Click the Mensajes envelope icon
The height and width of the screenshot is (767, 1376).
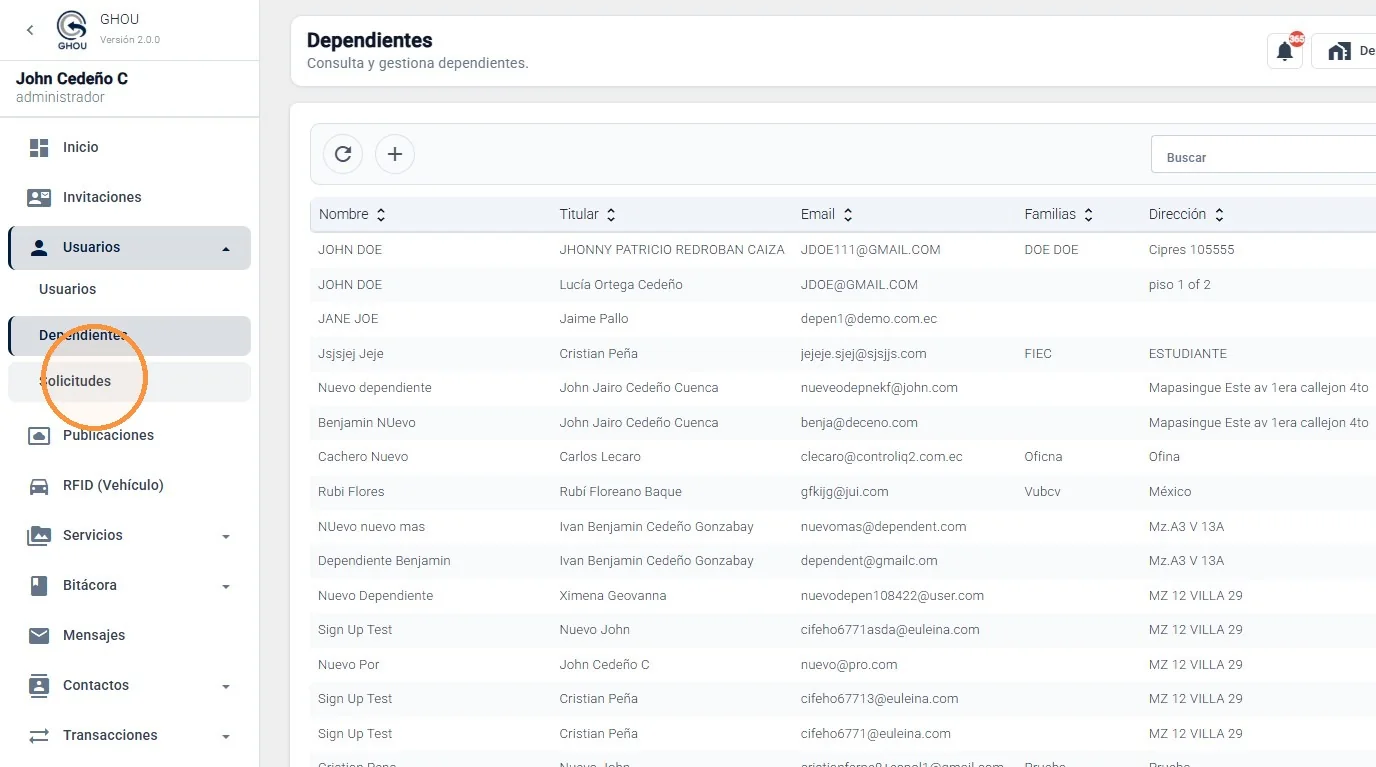pyautogui.click(x=39, y=636)
